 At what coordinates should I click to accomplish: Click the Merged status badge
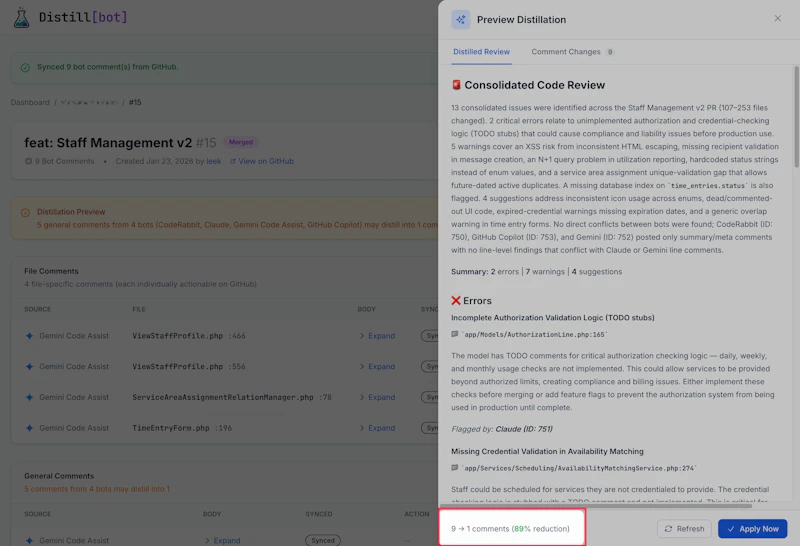[x=241, y=142]
